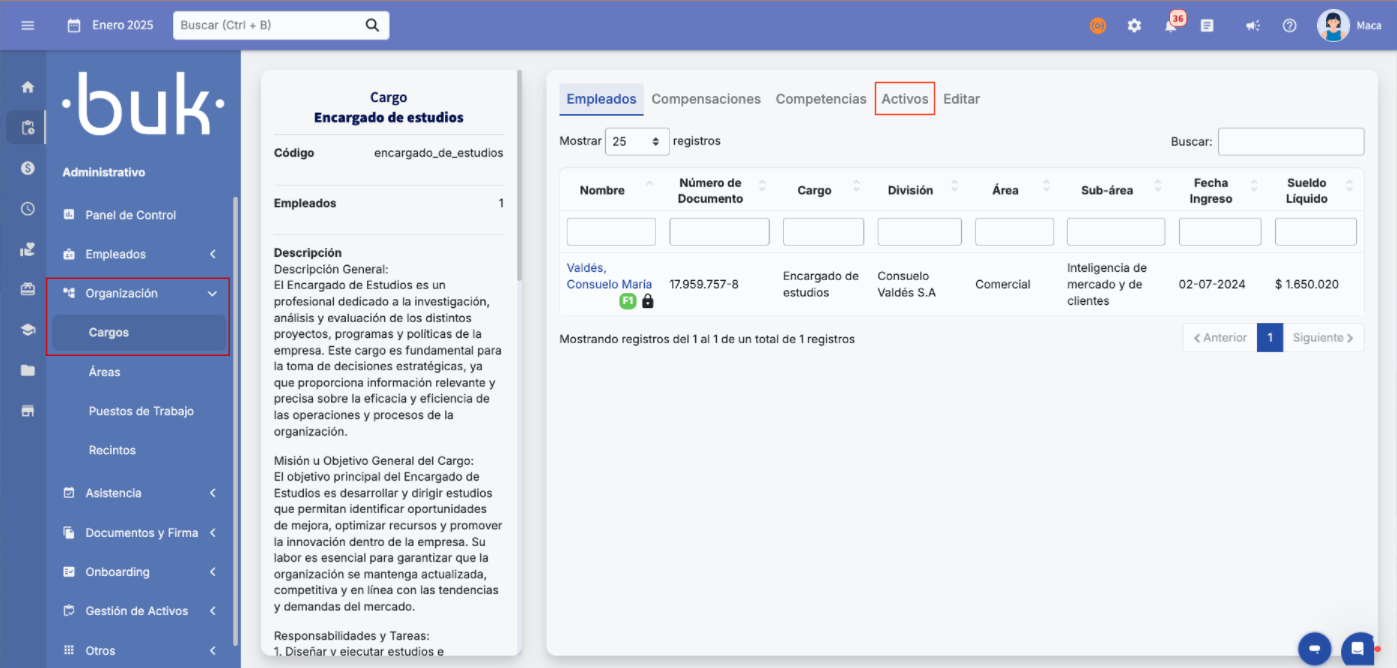Viewport: 1397px width, 668px height.
Task: Go to Áreas in the sidebar
Action: coord(104,372)
